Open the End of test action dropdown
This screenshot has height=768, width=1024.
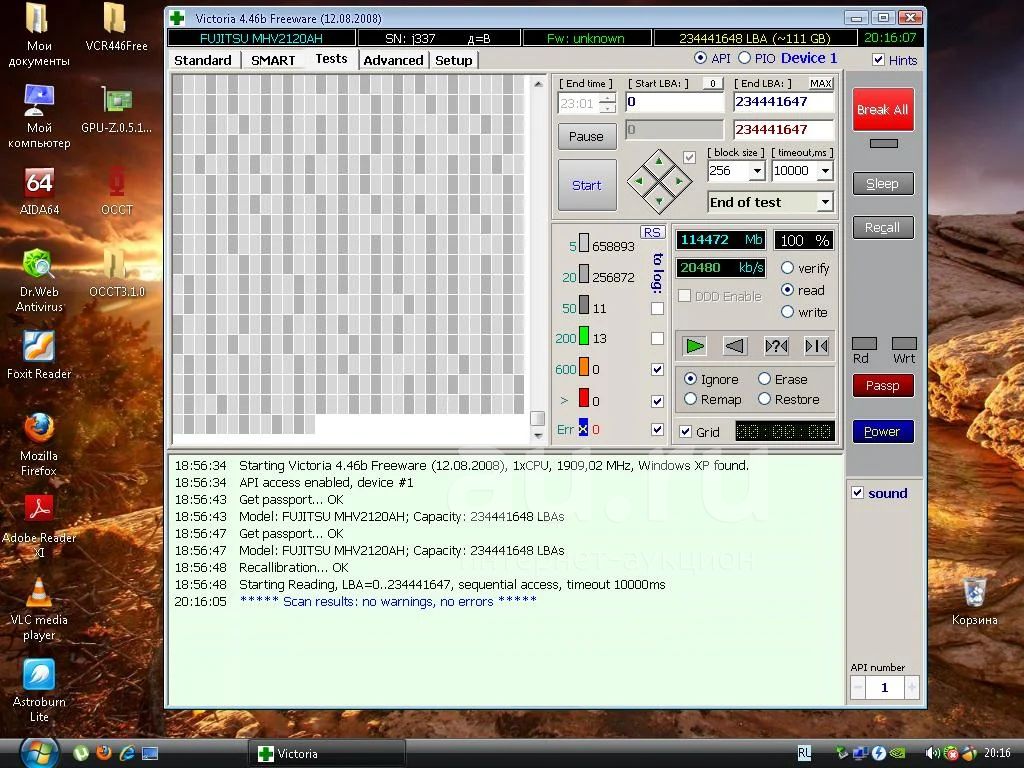click(825, 202)
